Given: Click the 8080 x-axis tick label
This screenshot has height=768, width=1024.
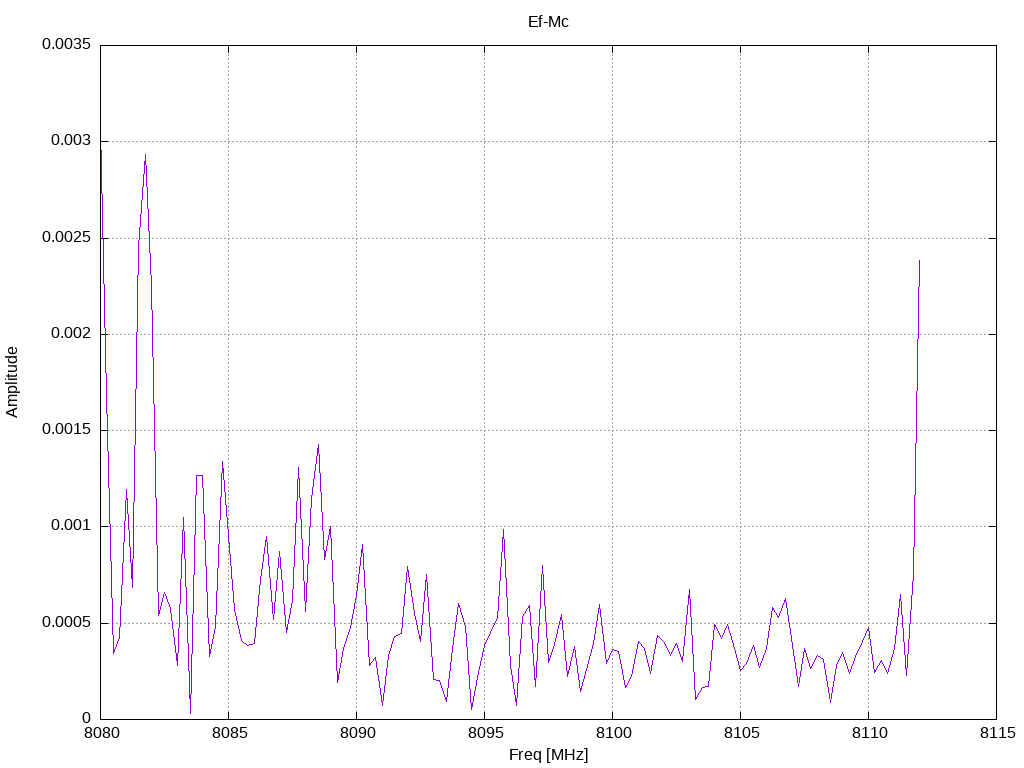Looking at the screenshot, I should tap(101, 733).
